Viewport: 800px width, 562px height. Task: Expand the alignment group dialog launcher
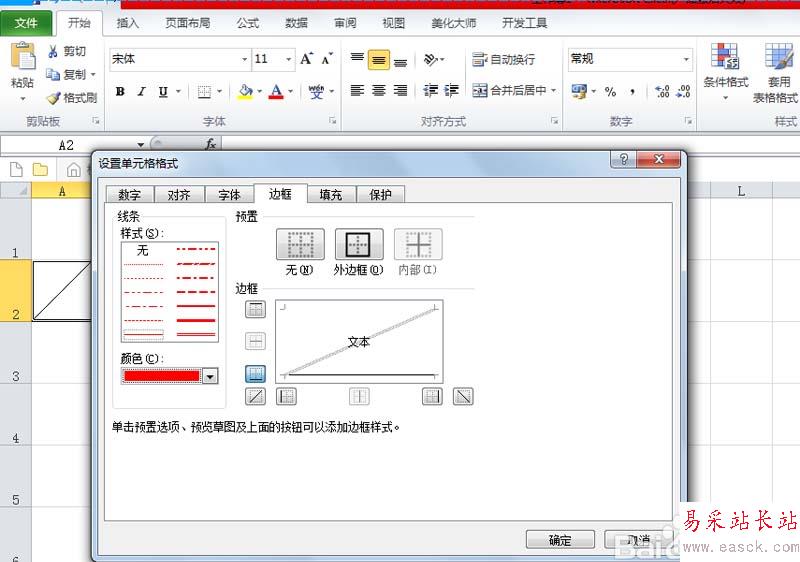554,121
